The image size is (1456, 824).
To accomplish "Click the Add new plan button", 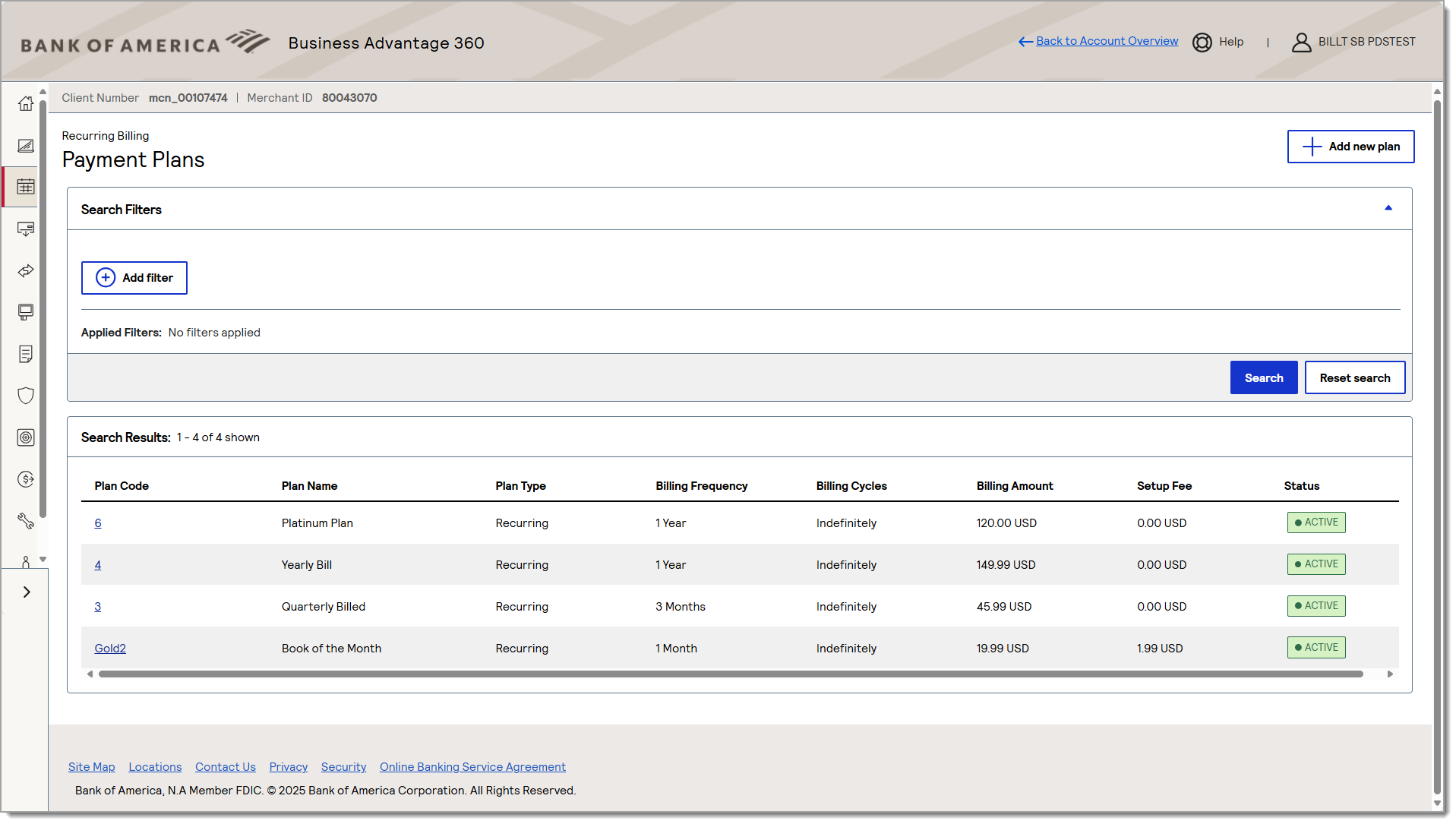I will pos(1350,147).
